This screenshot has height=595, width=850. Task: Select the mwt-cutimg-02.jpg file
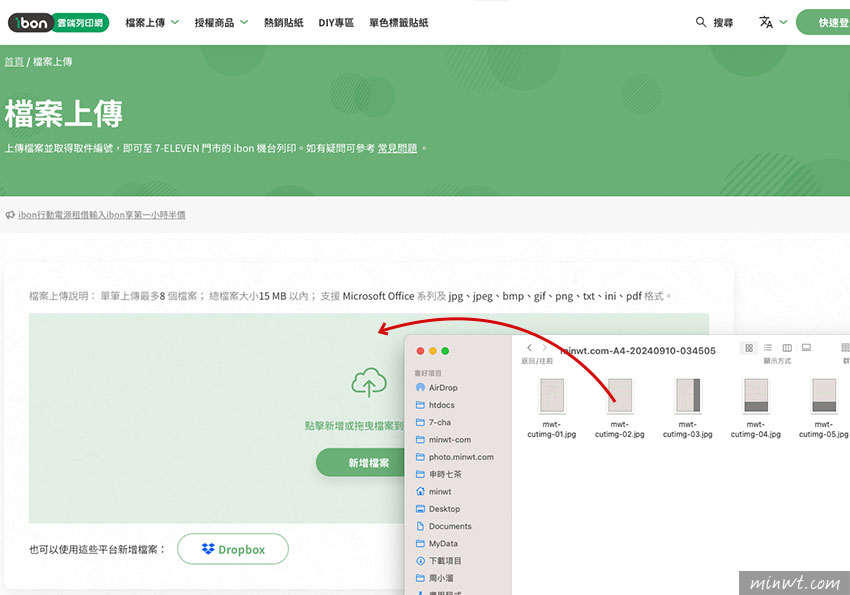(620, 408)
